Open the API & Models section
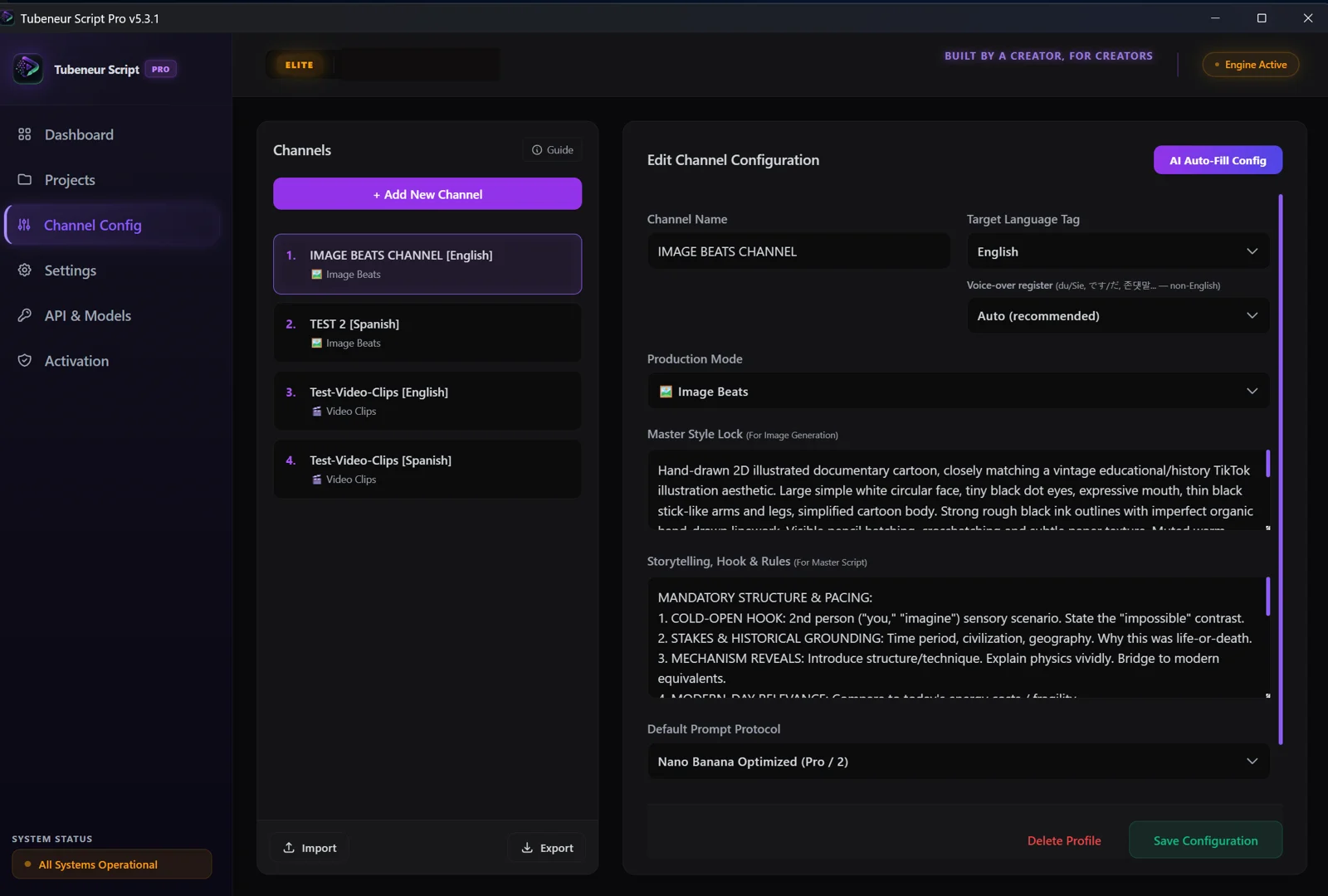 click(112, 315)
